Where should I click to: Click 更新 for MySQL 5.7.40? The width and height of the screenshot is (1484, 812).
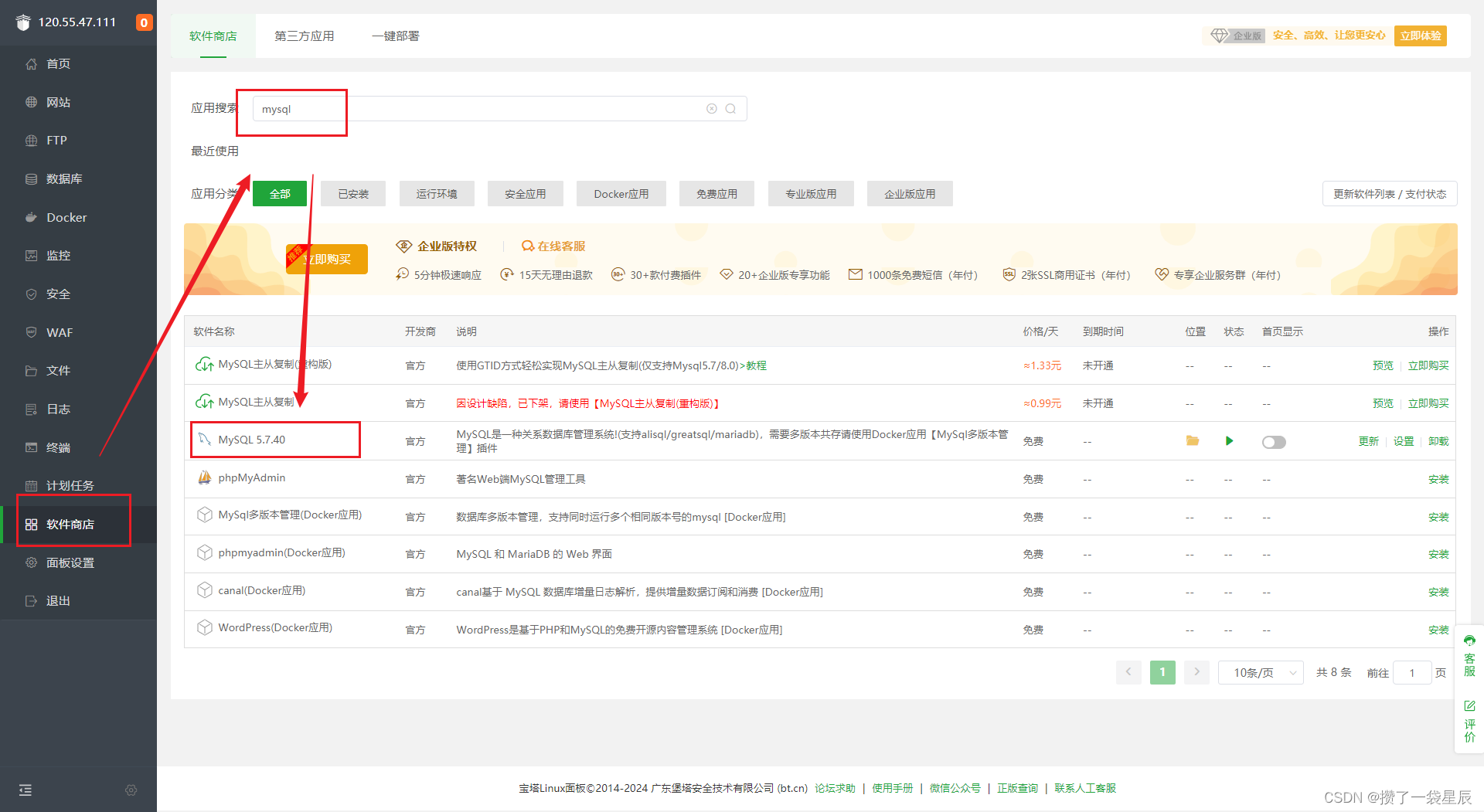(1369, 441)
